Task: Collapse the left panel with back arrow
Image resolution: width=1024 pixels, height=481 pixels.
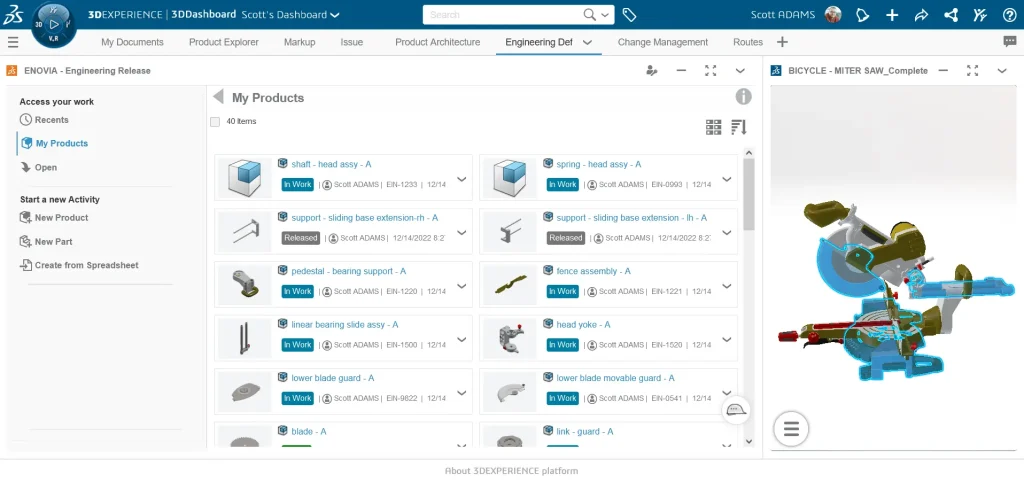Action: point(218,97)
